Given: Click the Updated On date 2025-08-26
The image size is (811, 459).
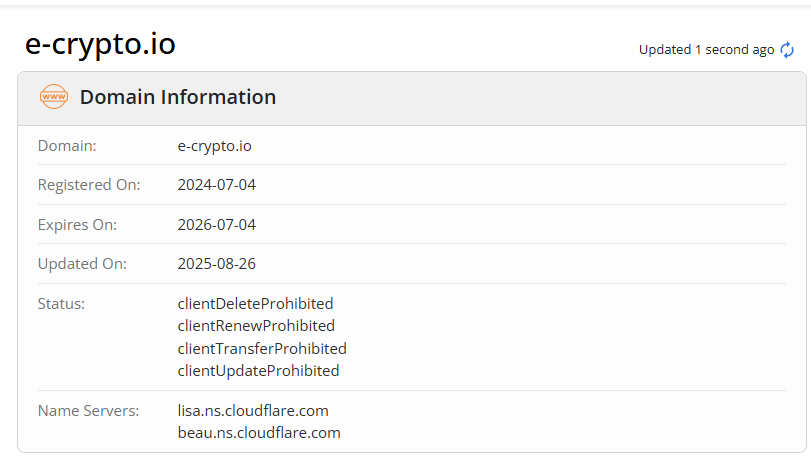Looking at the screenshot, I should pos(216,264).
